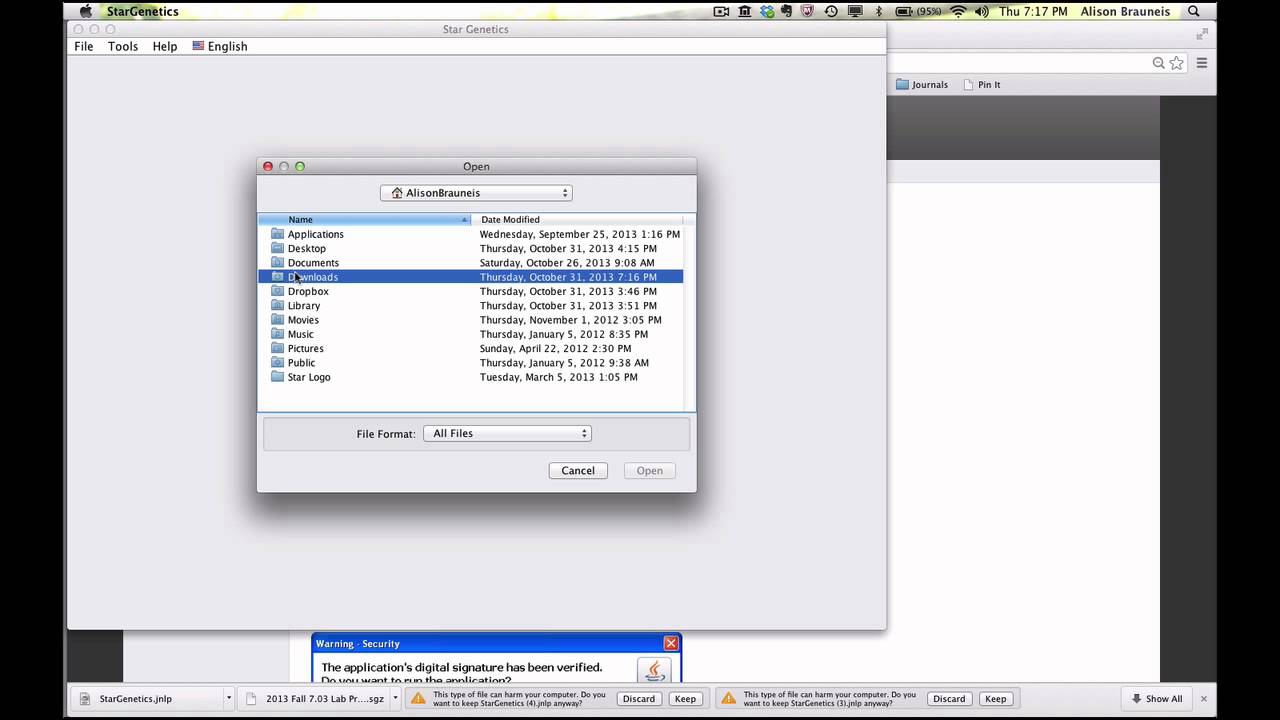Open the AlisonBrauneis folder location dropdown
The width and height of the screenshot is (1280, 720).
tap(476, 193)
